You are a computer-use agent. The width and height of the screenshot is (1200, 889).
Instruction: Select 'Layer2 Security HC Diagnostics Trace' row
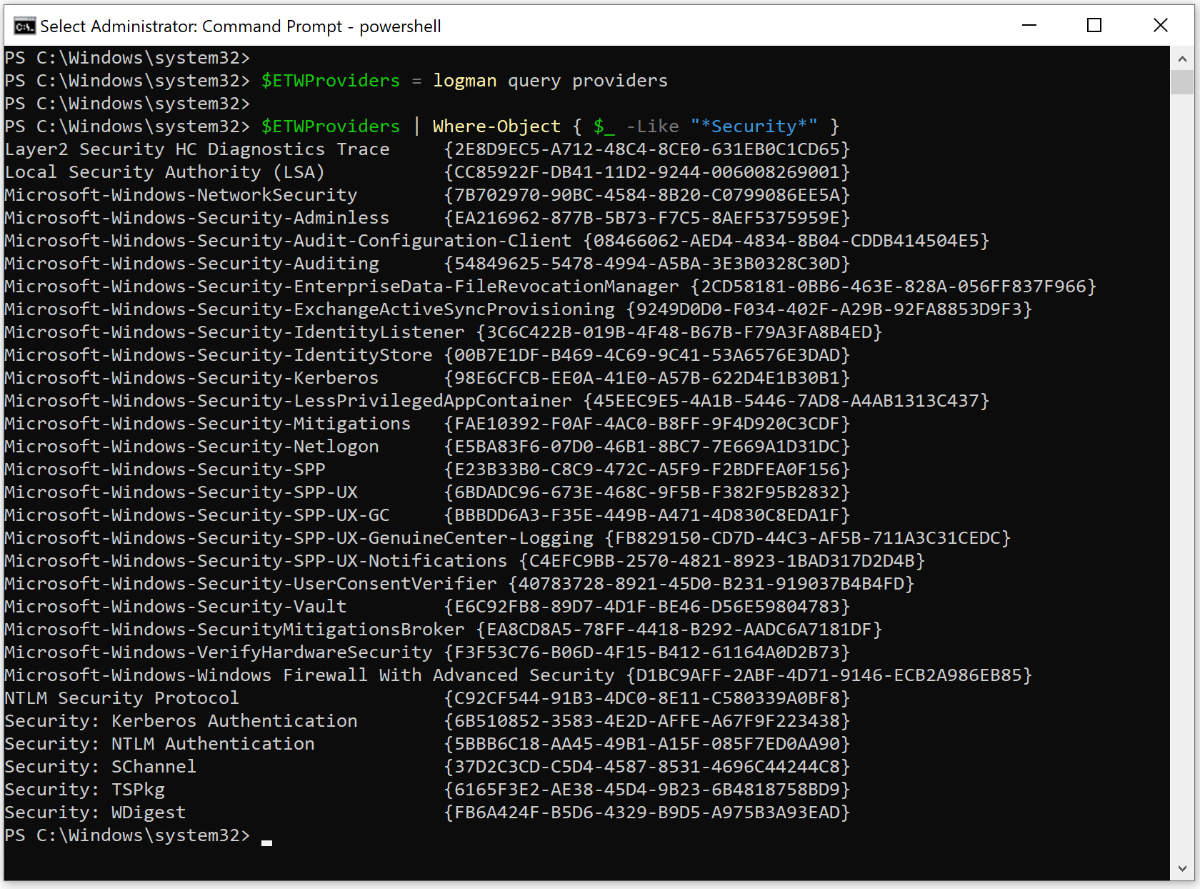coord(428,149)
